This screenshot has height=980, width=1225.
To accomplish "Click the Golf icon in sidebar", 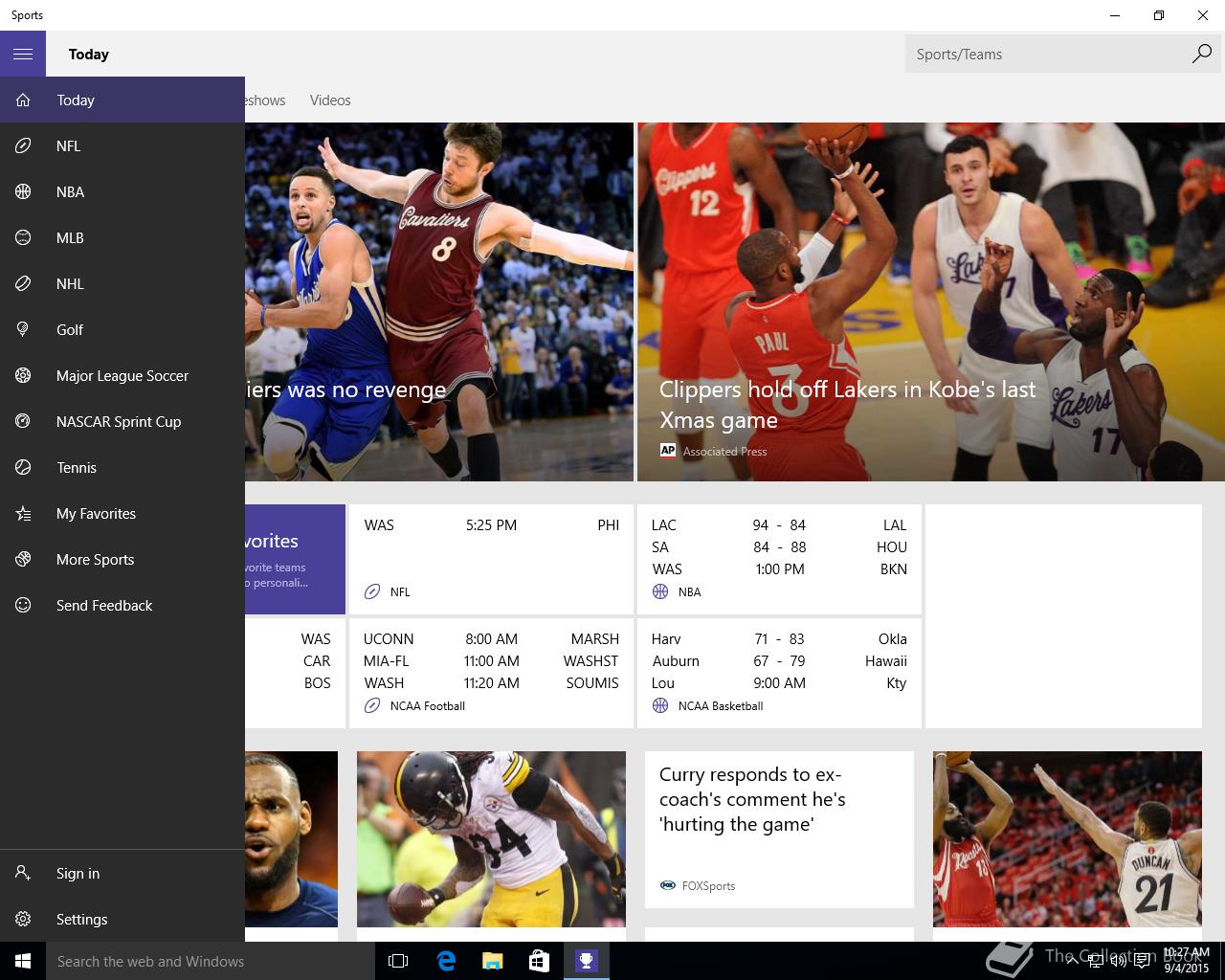I will [23, 330].
